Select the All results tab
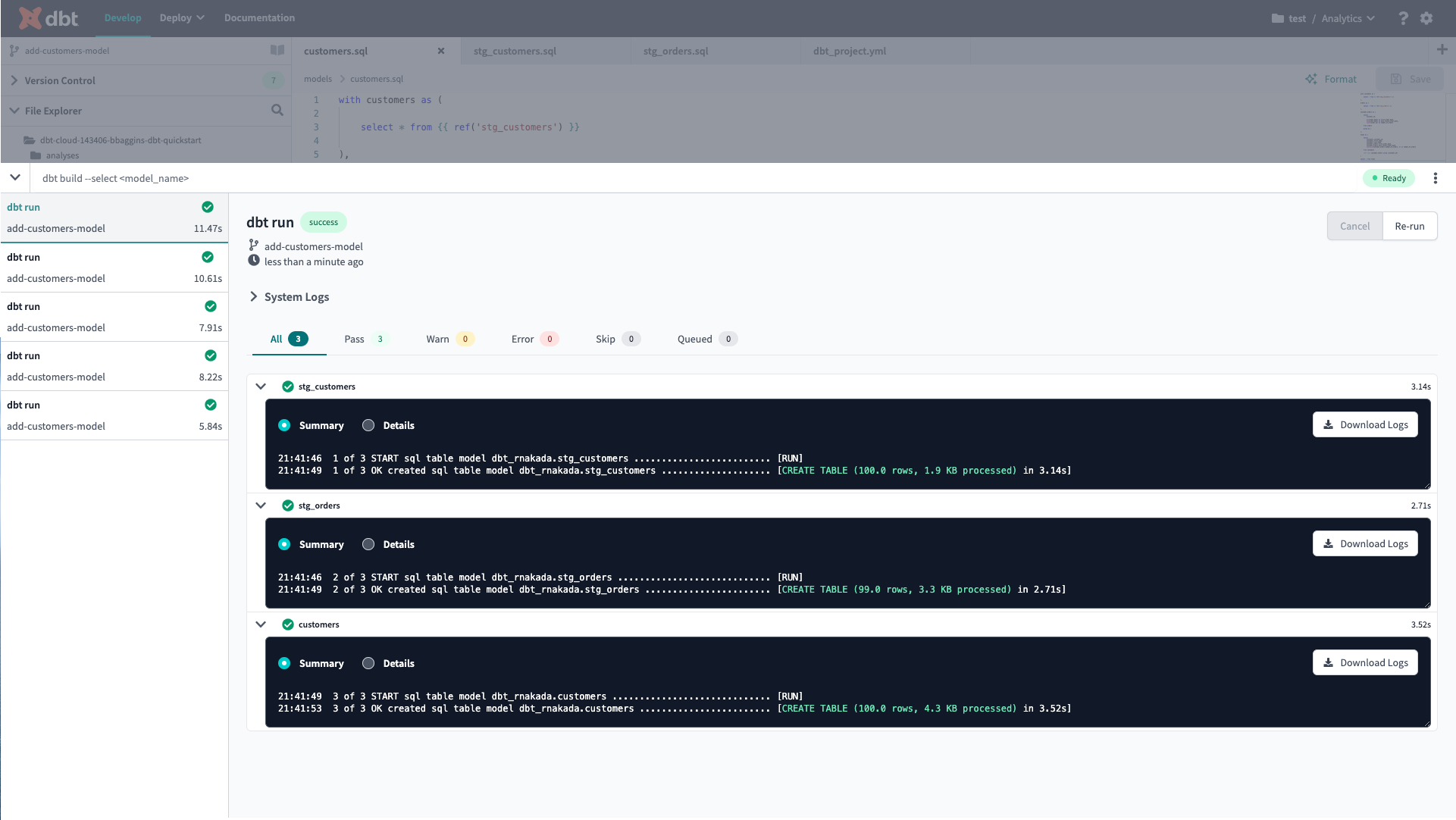Image resolution: width=1456 pixels, height=820 pixels. coord(289,339)
